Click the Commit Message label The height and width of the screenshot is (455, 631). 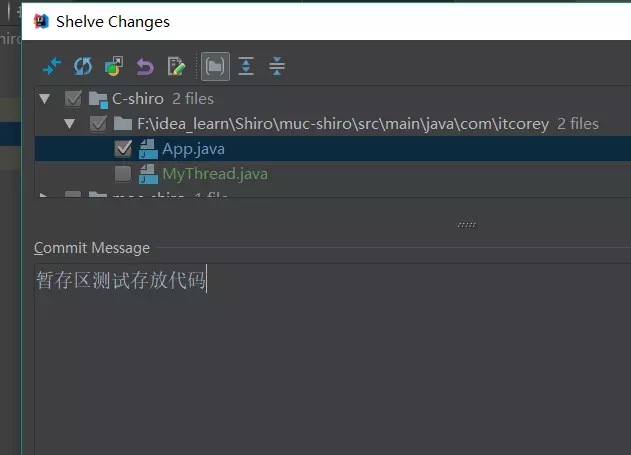(92, 248)
